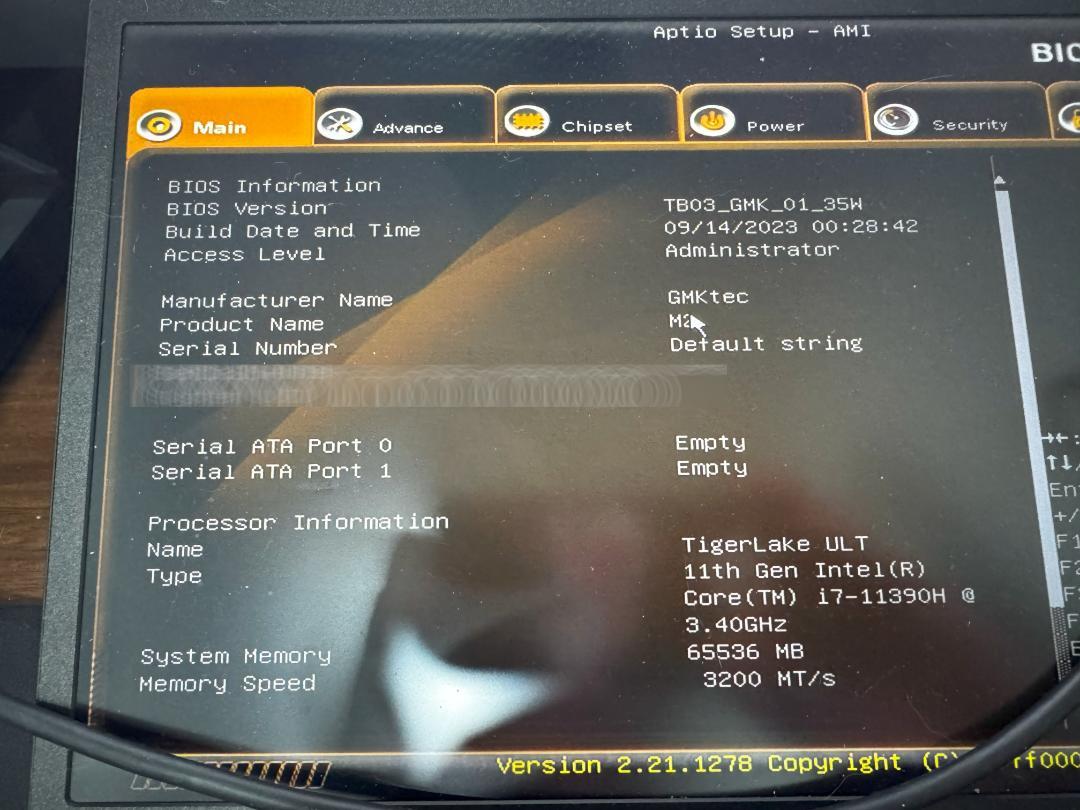Click the TB03_GMK_01_35W version value
The image size is (1080, 810).
(x=762, y=204)
